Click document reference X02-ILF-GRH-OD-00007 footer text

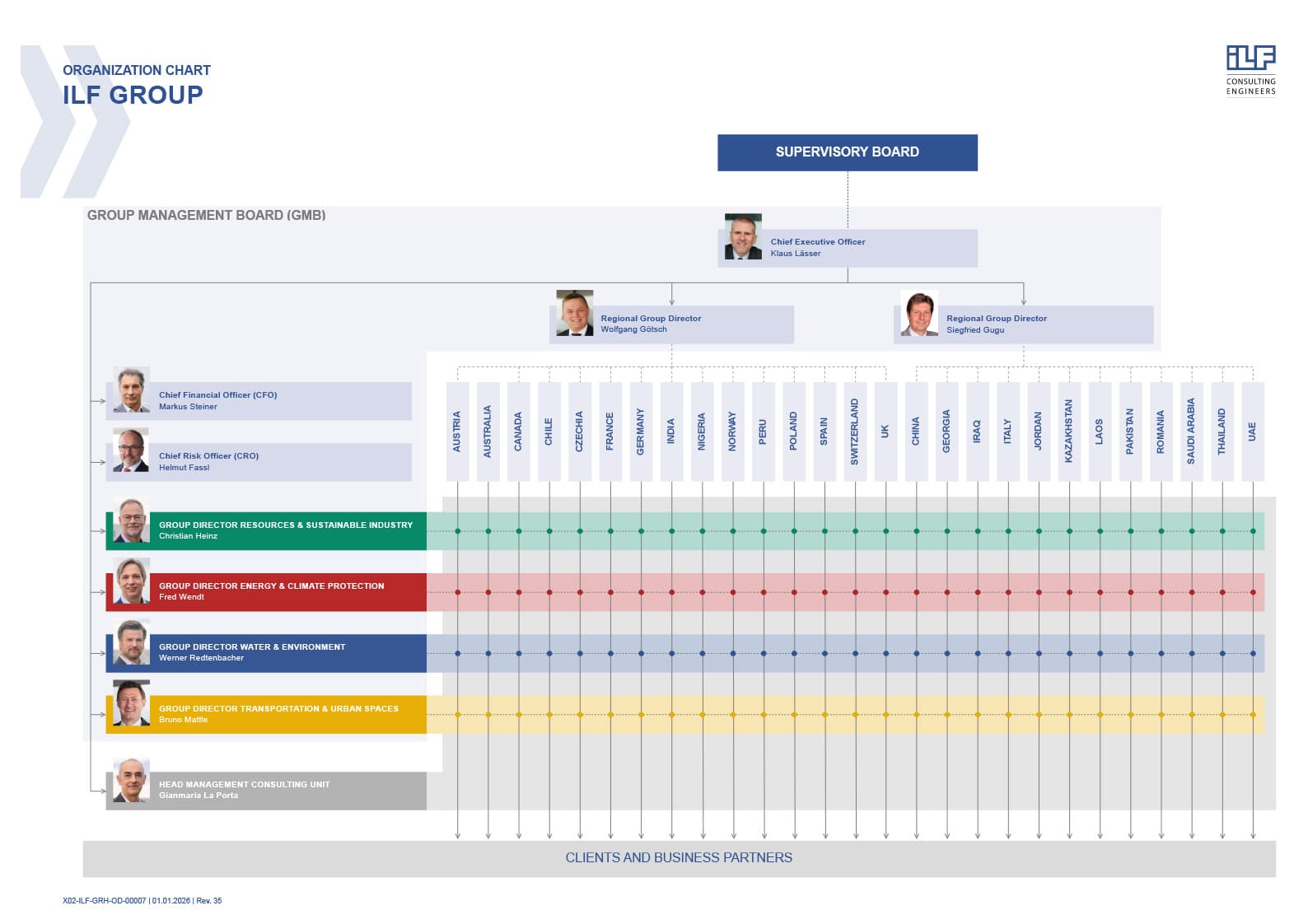click(105, 900)
